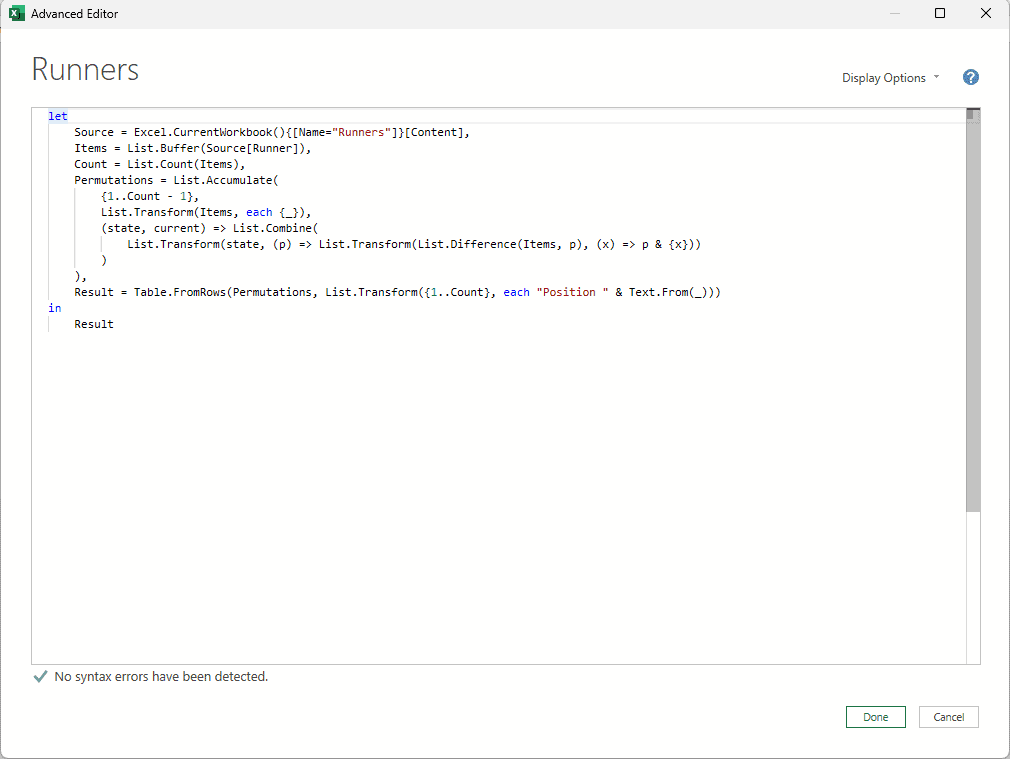1010x759 pixels.
Task: Click the final 'Result' line
Action: click(93, 324)
